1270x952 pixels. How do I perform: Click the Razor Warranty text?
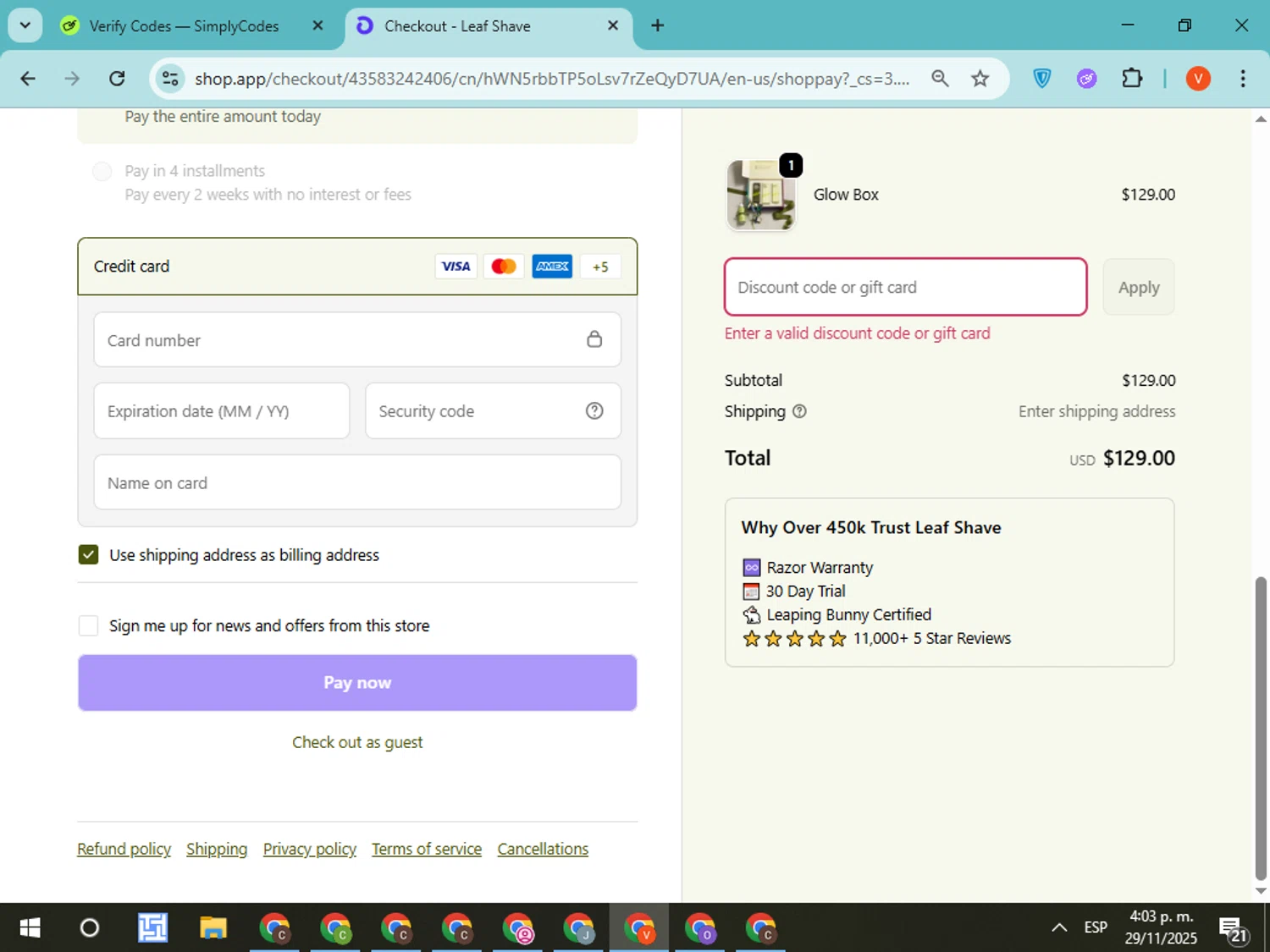[820, 567]
